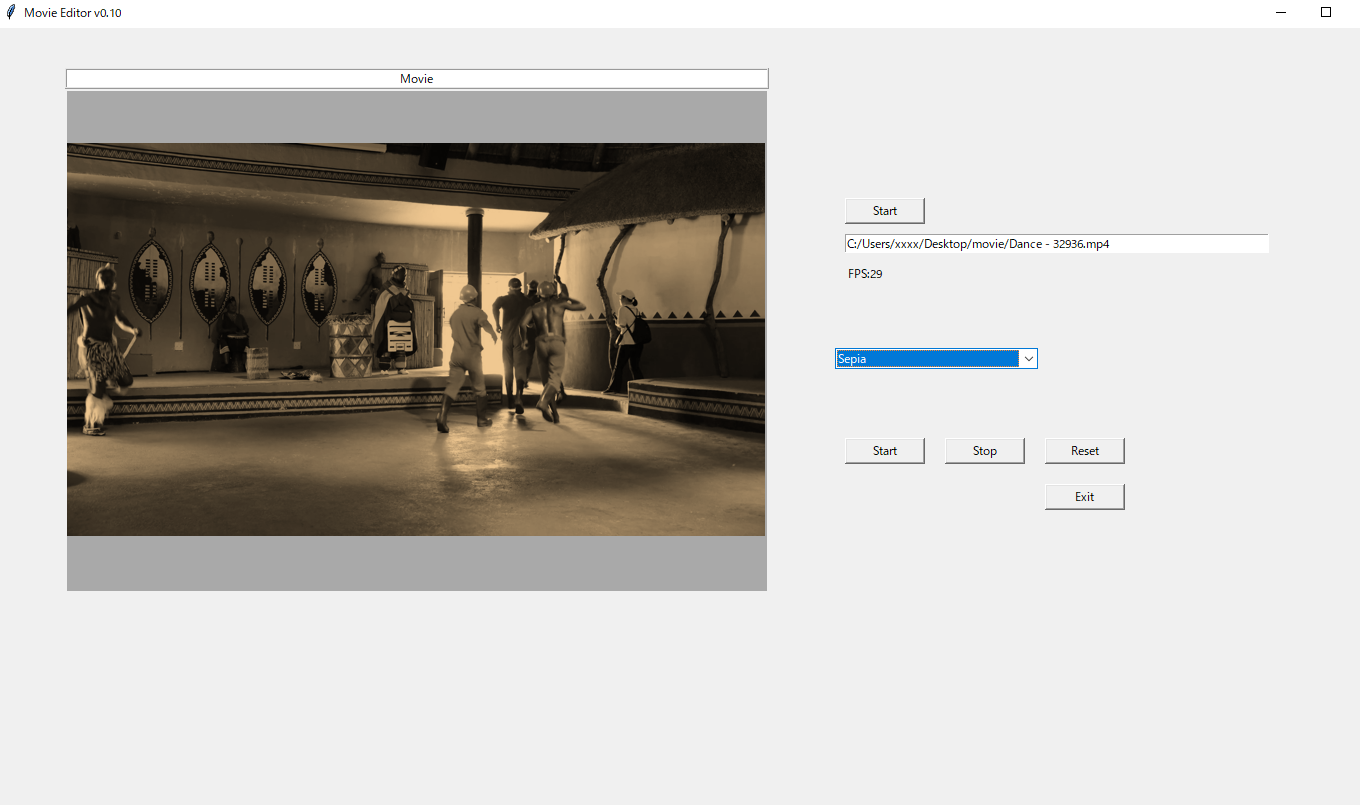Click the video file path input field
The width and height of the screenshot is (1360, 805).
point(1056,244)
